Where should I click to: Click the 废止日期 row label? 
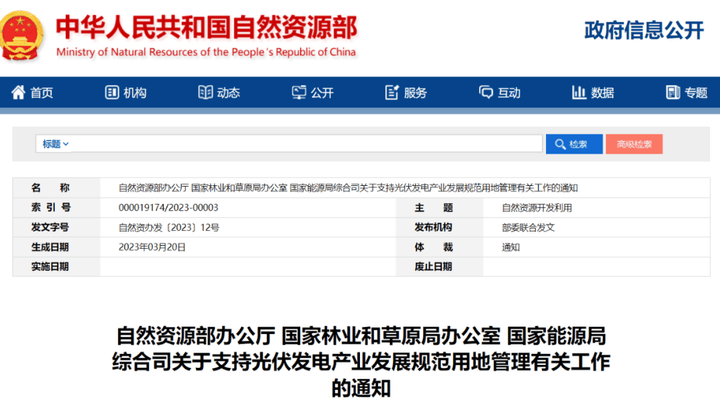[433, 267]
